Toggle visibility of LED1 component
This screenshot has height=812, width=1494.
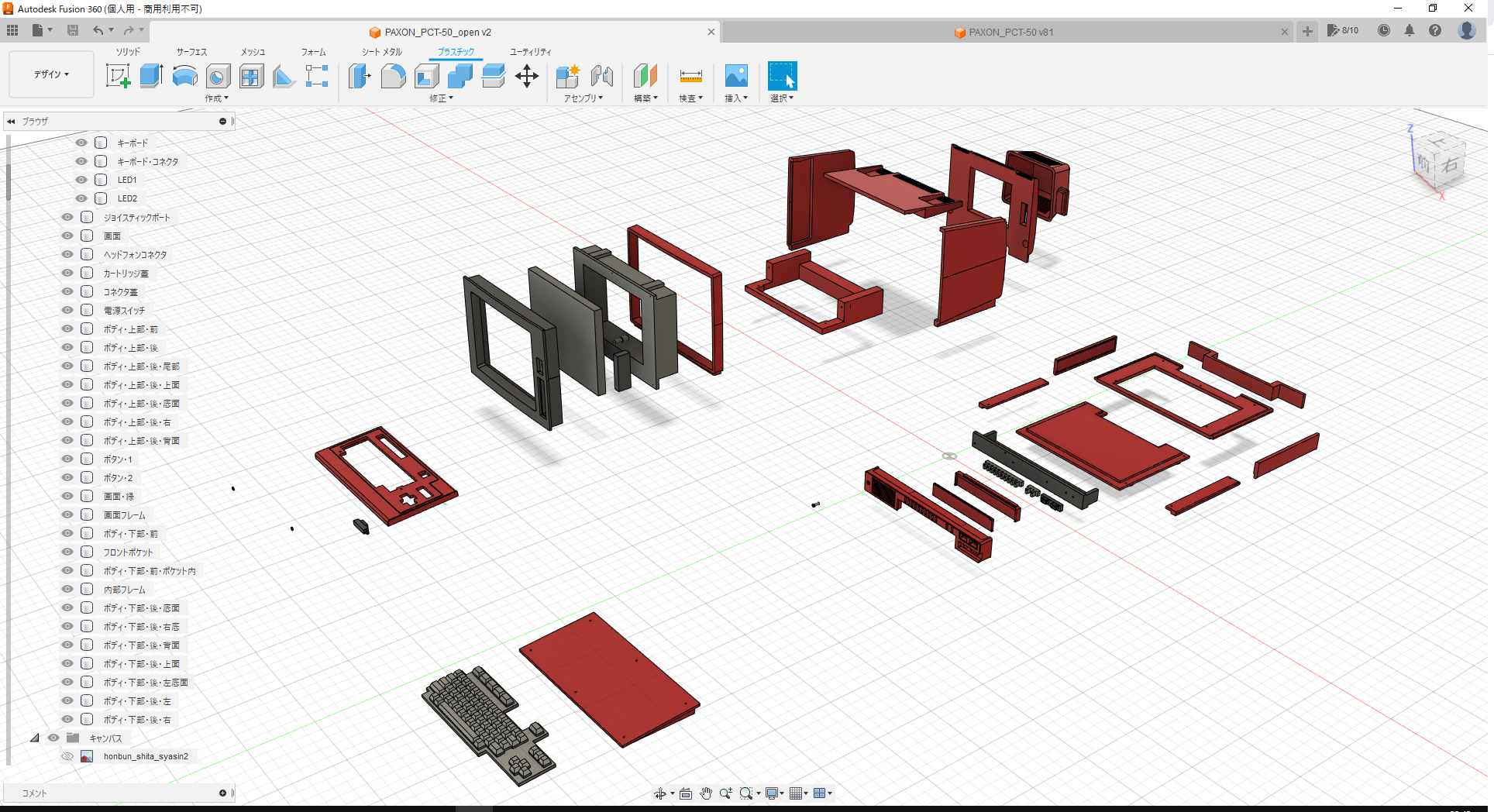coord(81,179)
